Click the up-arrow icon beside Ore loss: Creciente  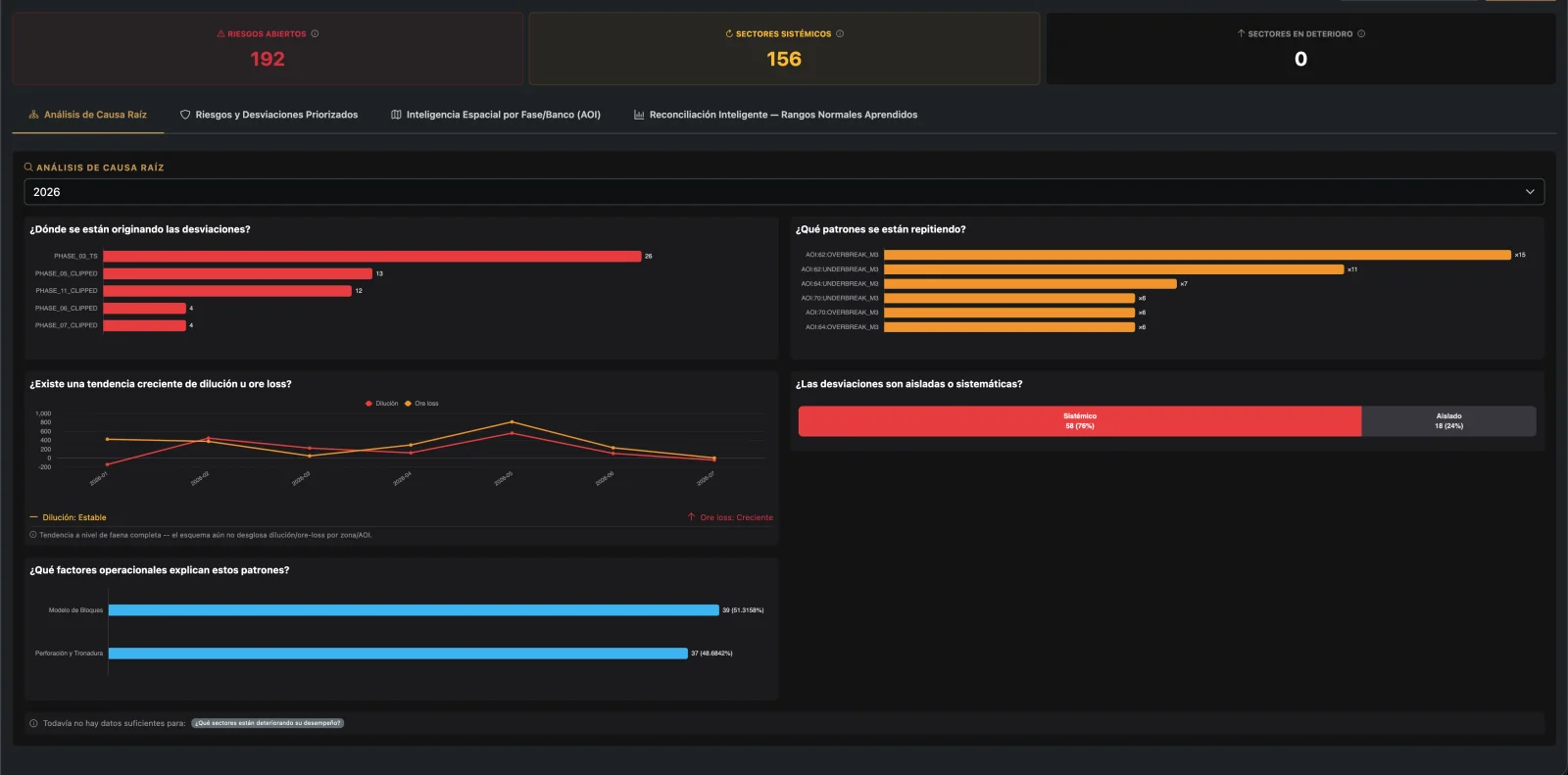click(x=692, y=517)
